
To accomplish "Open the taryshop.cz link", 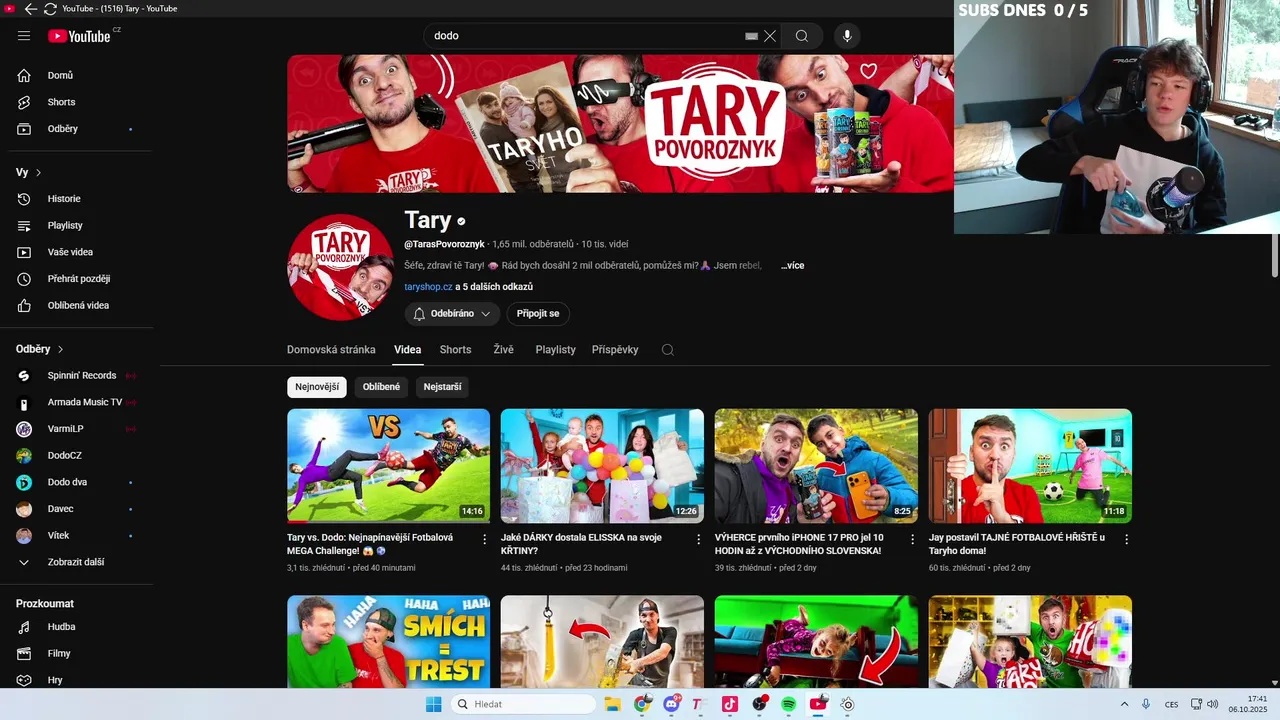I will pos(428,287).
